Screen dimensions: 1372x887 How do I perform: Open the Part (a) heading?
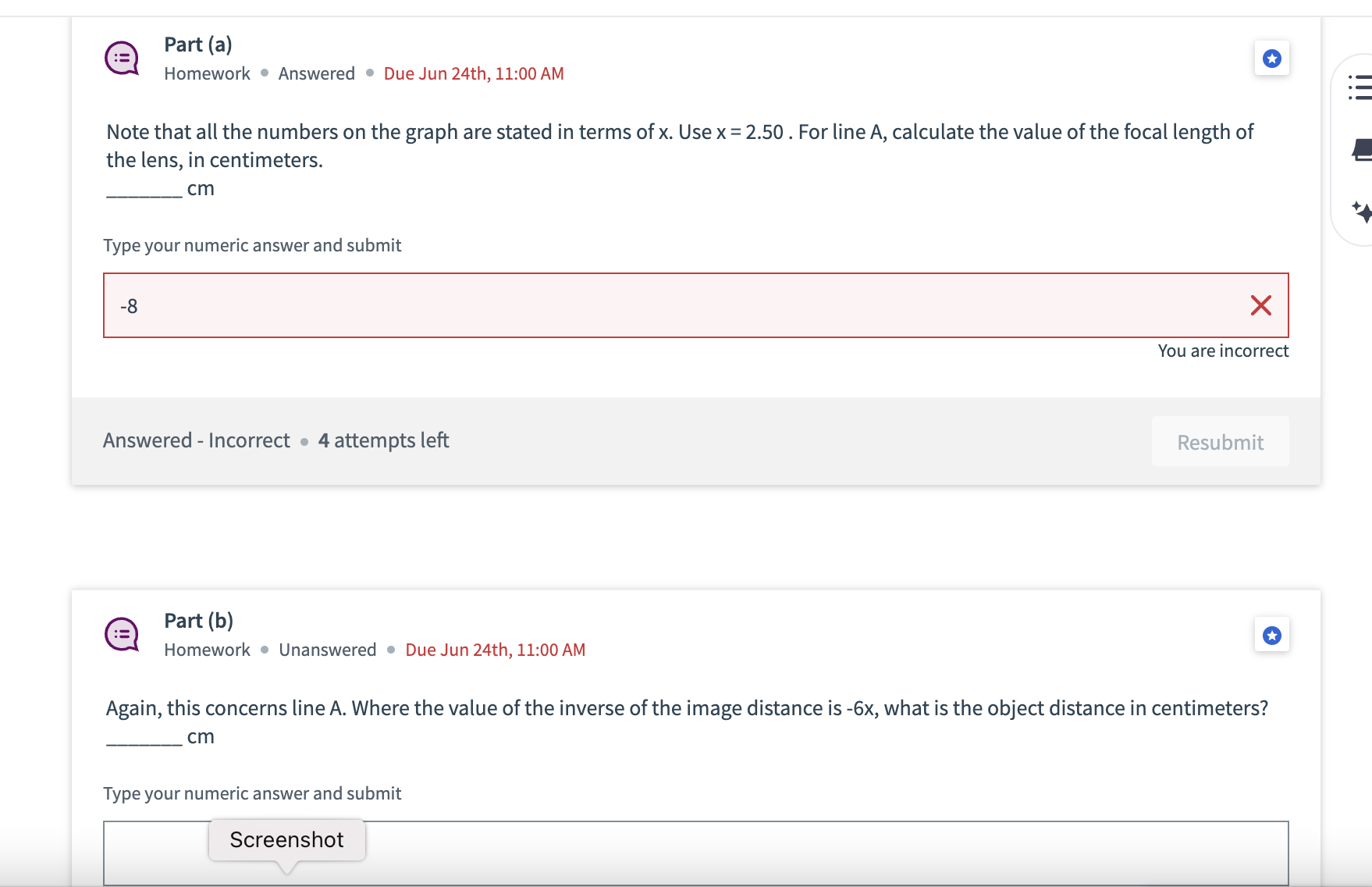point(197,45)
